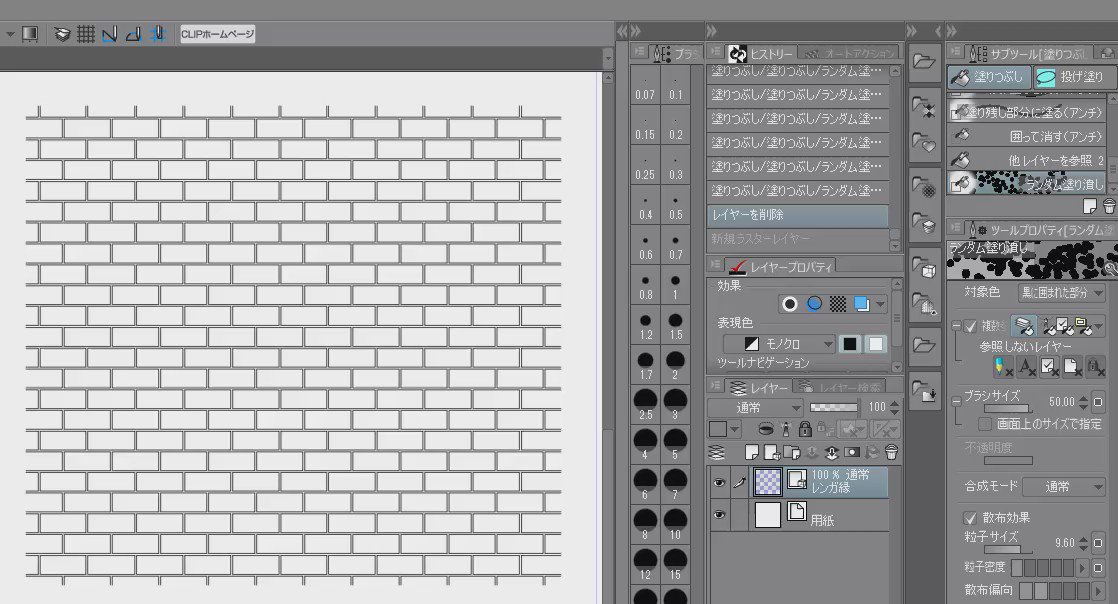Image resolution: width=1118 pixels, height=604 pixels.
Task: Select the レンガ線 layer thumbnail
Action: pyautogui.click(x=767, y=482)
